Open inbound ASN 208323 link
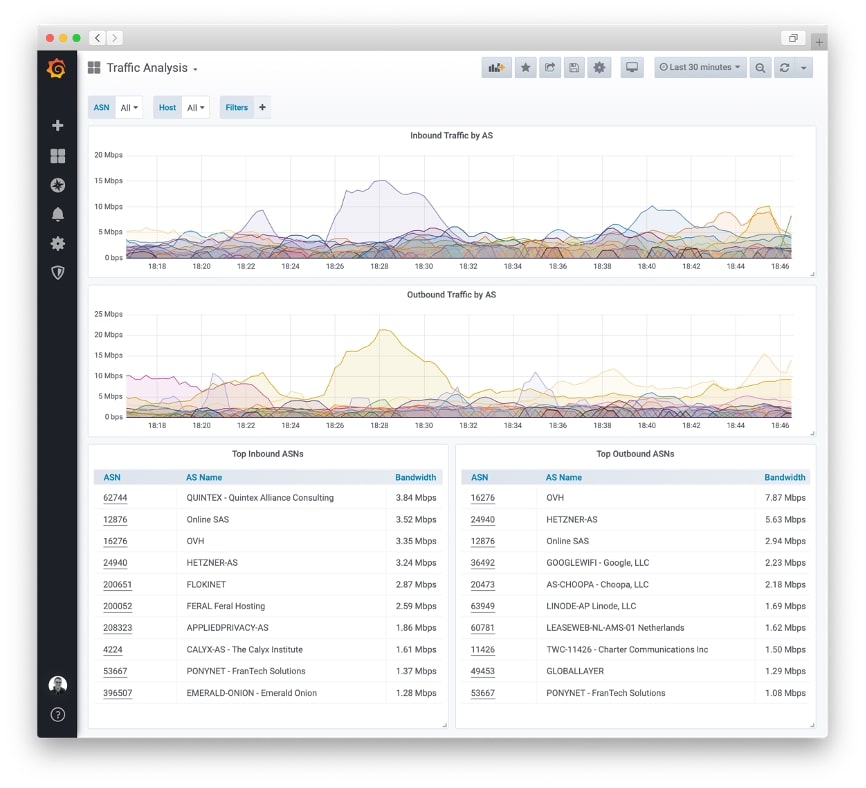The height and width of the screenshot is (788, 866). click(x=118, y=628)
